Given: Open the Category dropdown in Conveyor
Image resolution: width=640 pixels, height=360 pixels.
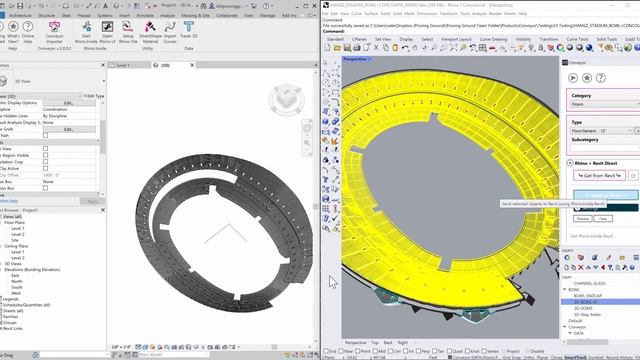Looking at the screenshot, I should [x=604, y=104].
